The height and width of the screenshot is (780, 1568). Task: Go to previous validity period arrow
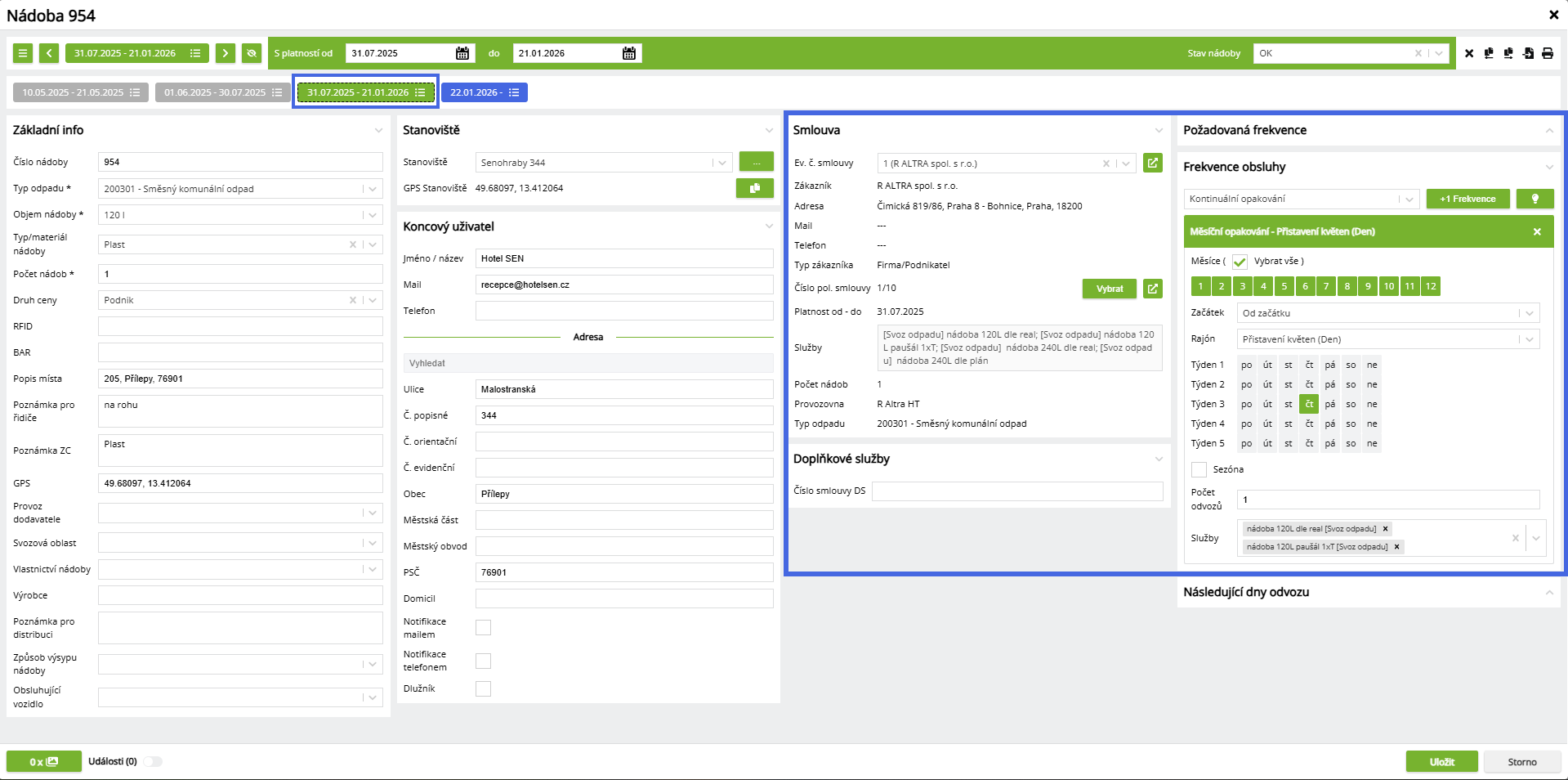[49, 53]
